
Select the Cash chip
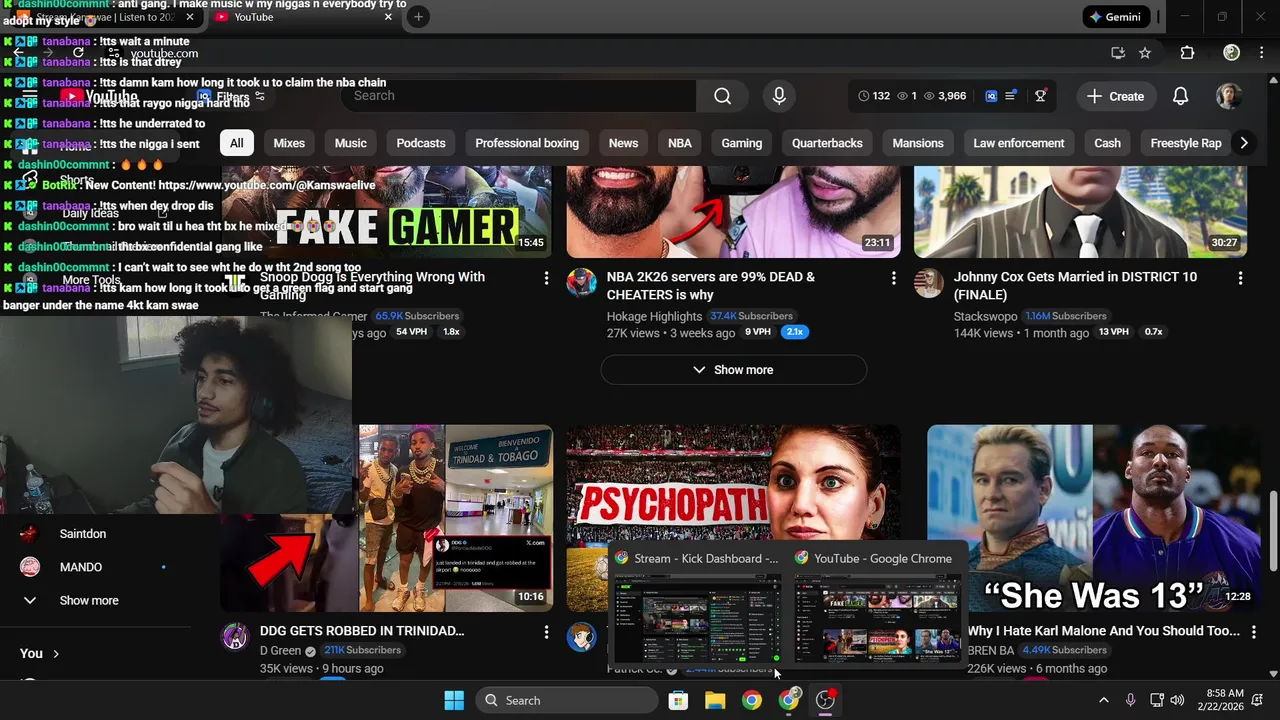(1107, 143)
